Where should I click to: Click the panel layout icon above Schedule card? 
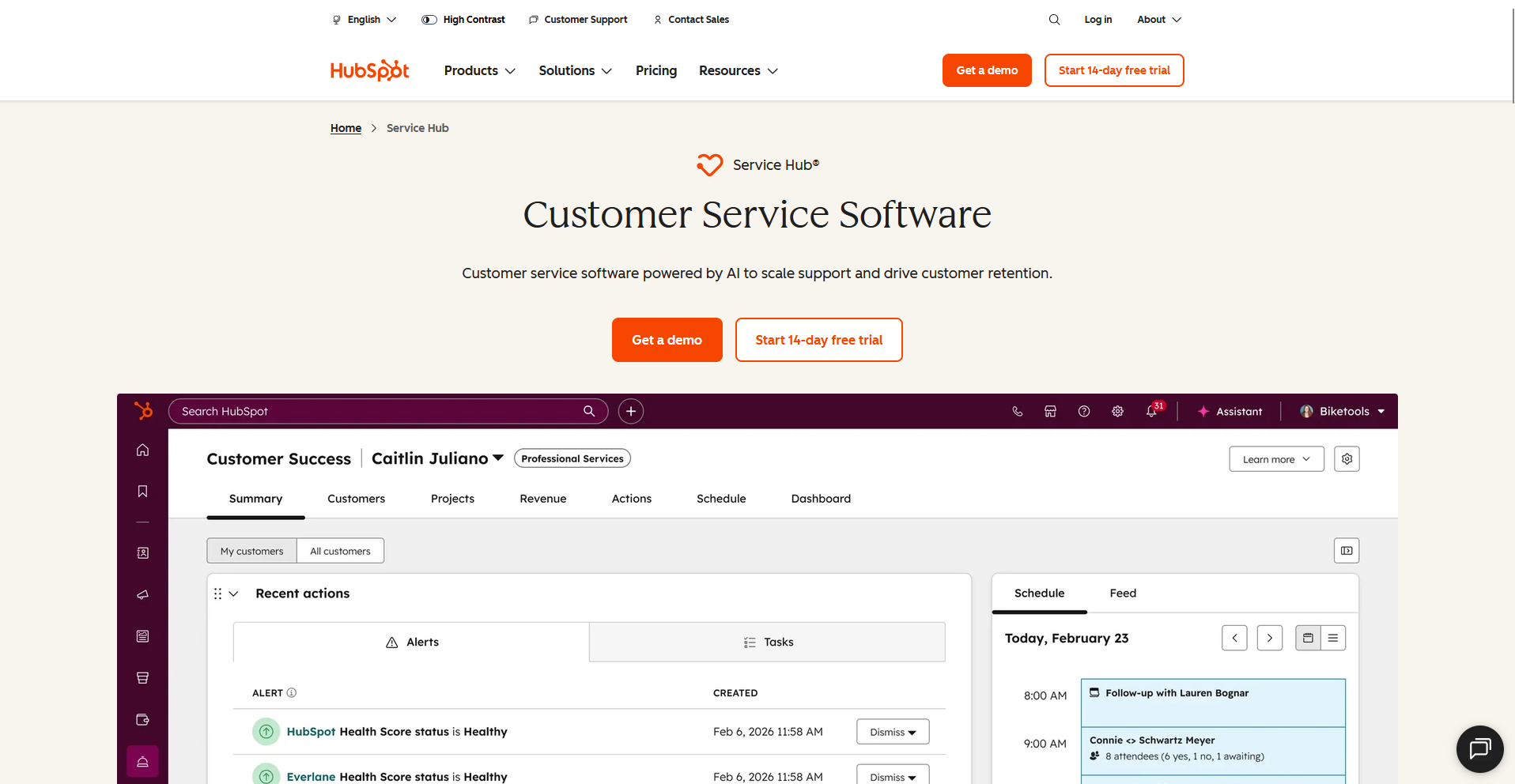[x=1347, y=551]
